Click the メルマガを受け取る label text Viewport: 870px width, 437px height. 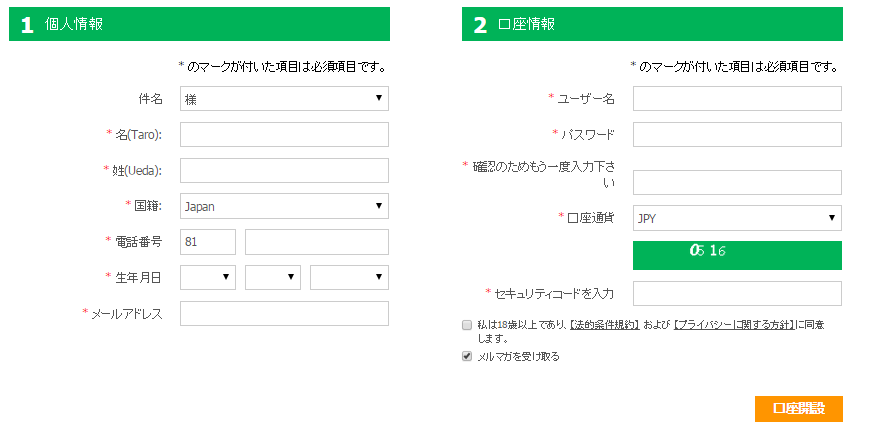click(x=519, y=357)
